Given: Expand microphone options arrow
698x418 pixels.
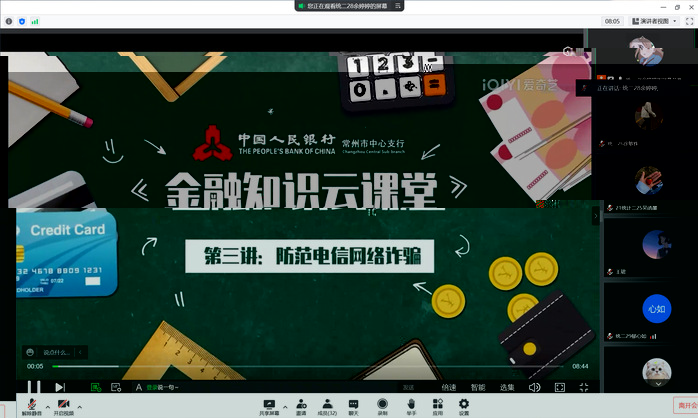Looking at the screenshot, I should coord(48,407).
